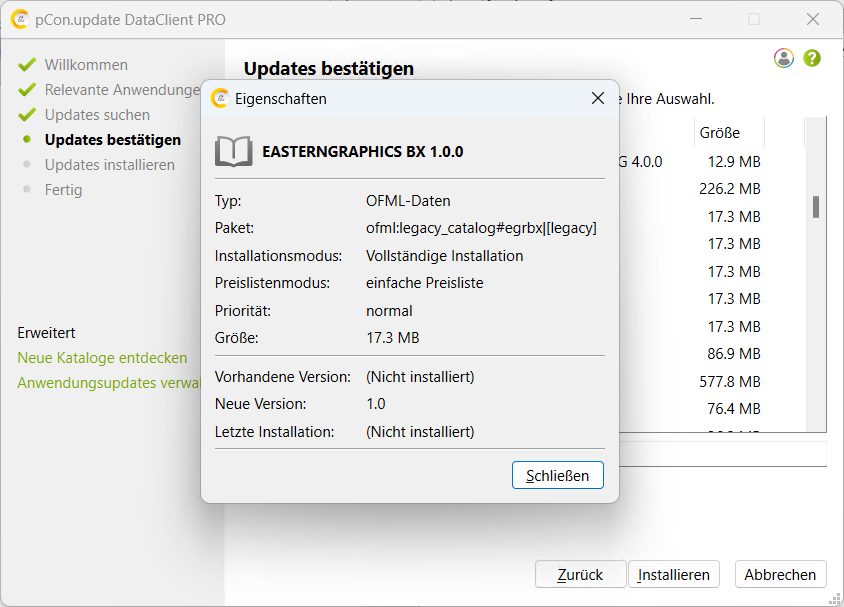The image size is (844, 607).
Task: Click the einfache Preisliste value
Action: 425,283
